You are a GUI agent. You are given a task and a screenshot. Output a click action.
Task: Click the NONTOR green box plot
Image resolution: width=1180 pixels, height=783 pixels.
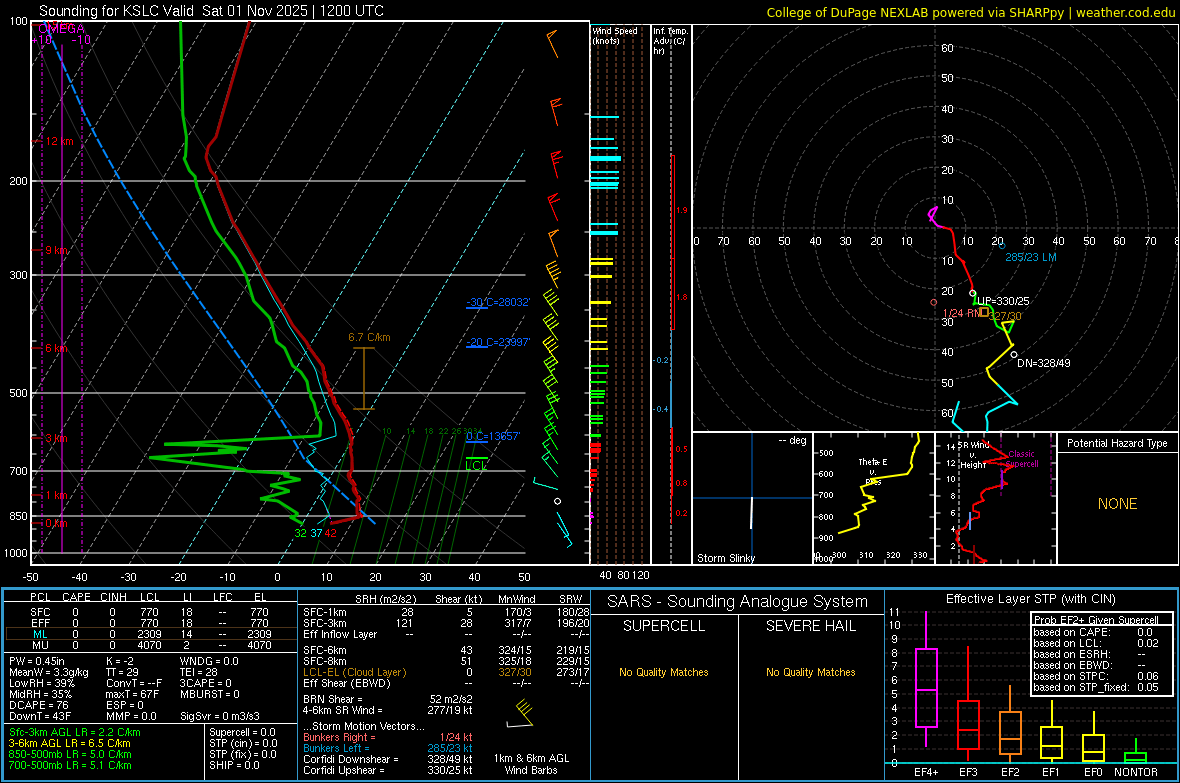coord(1136,753)
